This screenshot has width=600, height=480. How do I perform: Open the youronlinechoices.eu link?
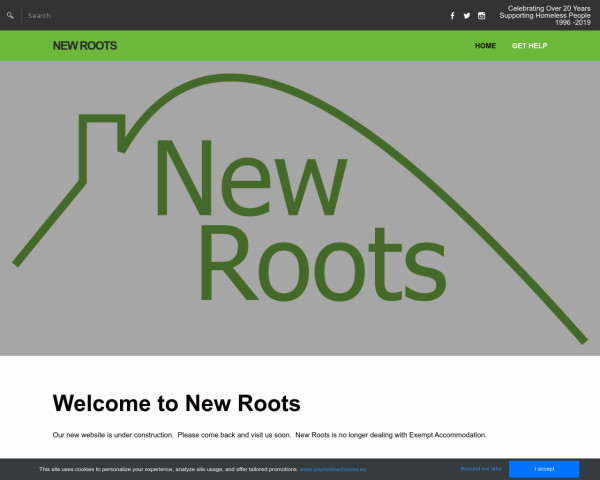click(x=333, y=469)
